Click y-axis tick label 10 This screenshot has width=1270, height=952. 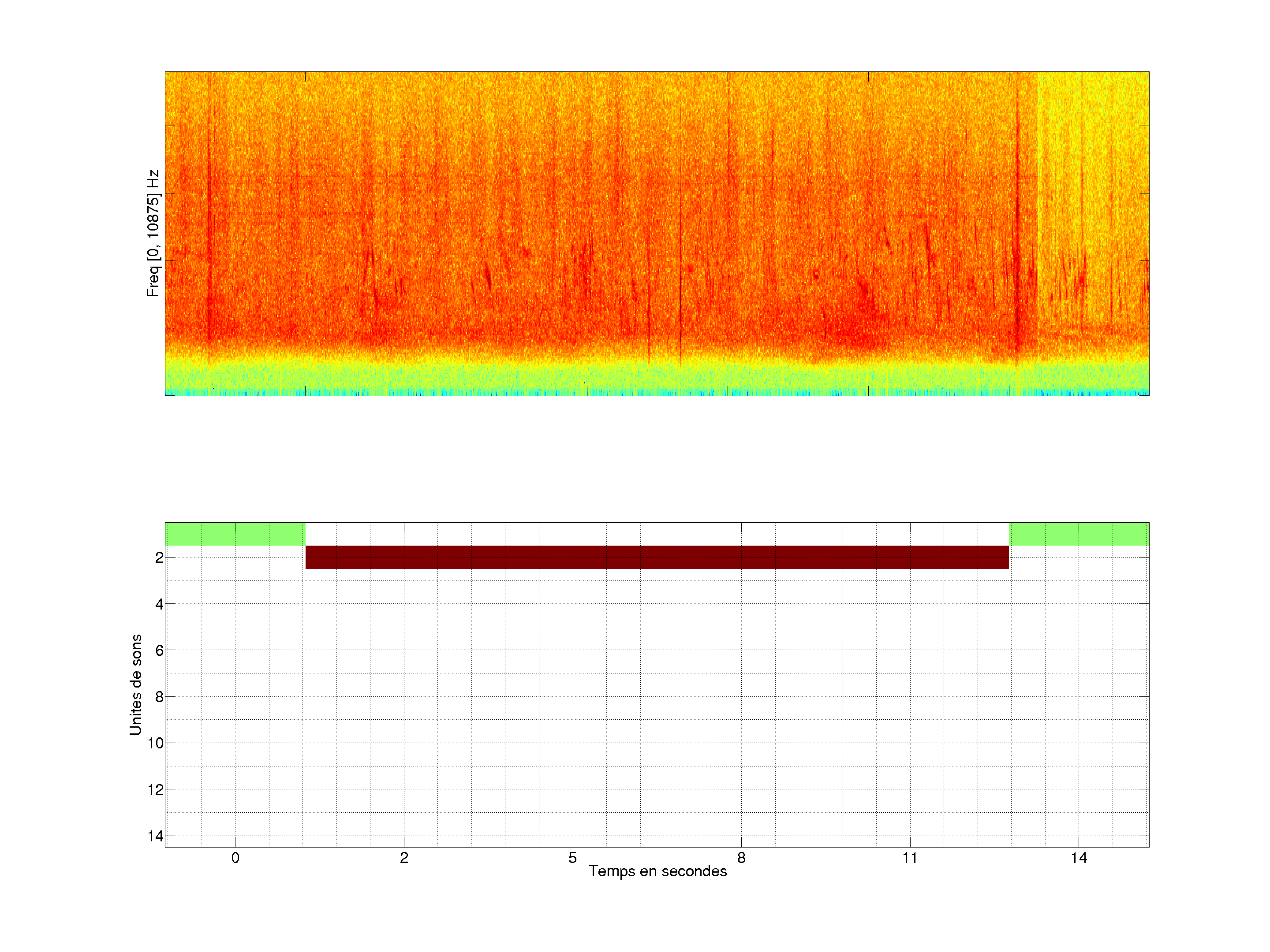[156, 744]
